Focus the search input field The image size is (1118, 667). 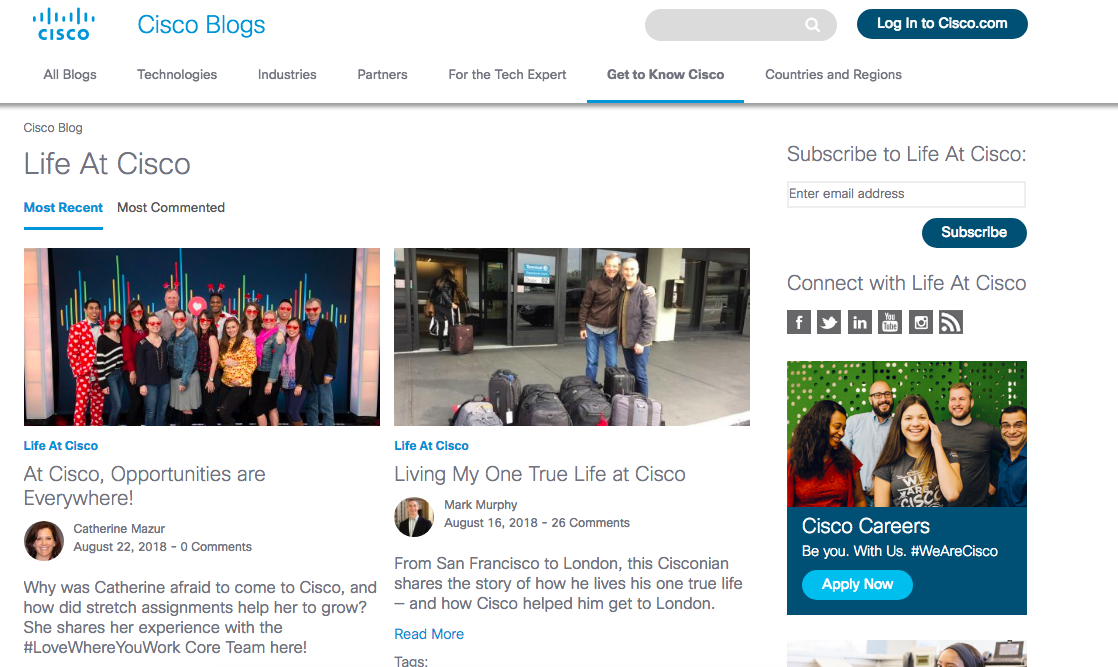tap(740, 25)
